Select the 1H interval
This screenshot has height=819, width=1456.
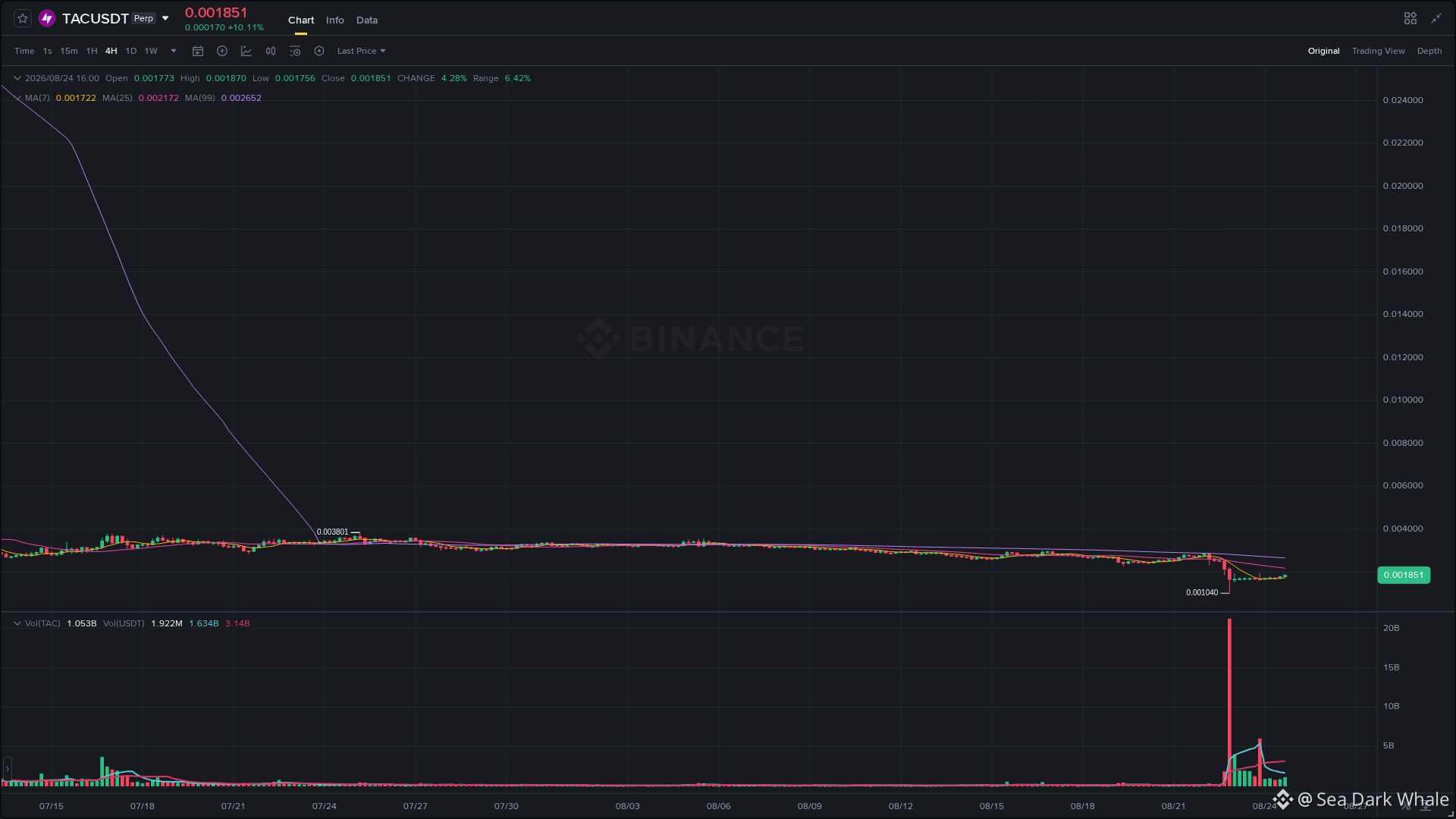pyautogui.click(x=92, y=51)
